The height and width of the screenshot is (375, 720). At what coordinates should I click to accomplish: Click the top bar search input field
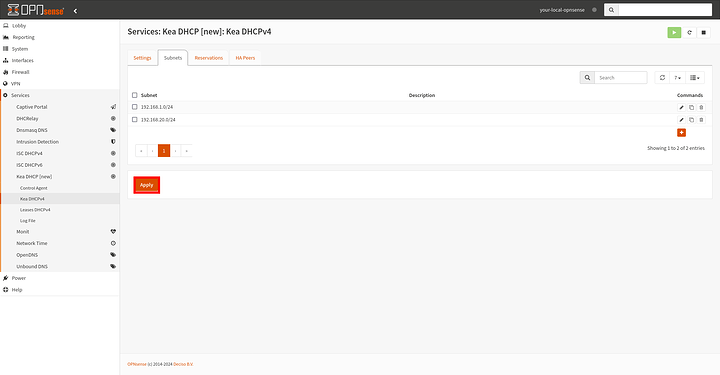point(665,10)
